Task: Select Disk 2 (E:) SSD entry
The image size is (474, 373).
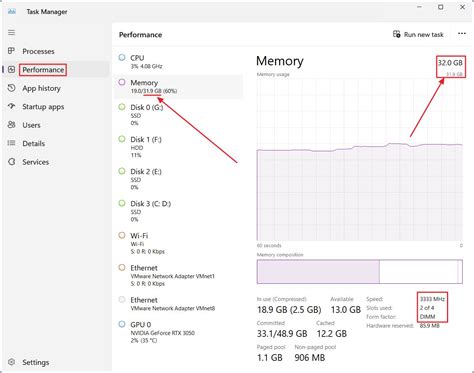Action: 178,179
